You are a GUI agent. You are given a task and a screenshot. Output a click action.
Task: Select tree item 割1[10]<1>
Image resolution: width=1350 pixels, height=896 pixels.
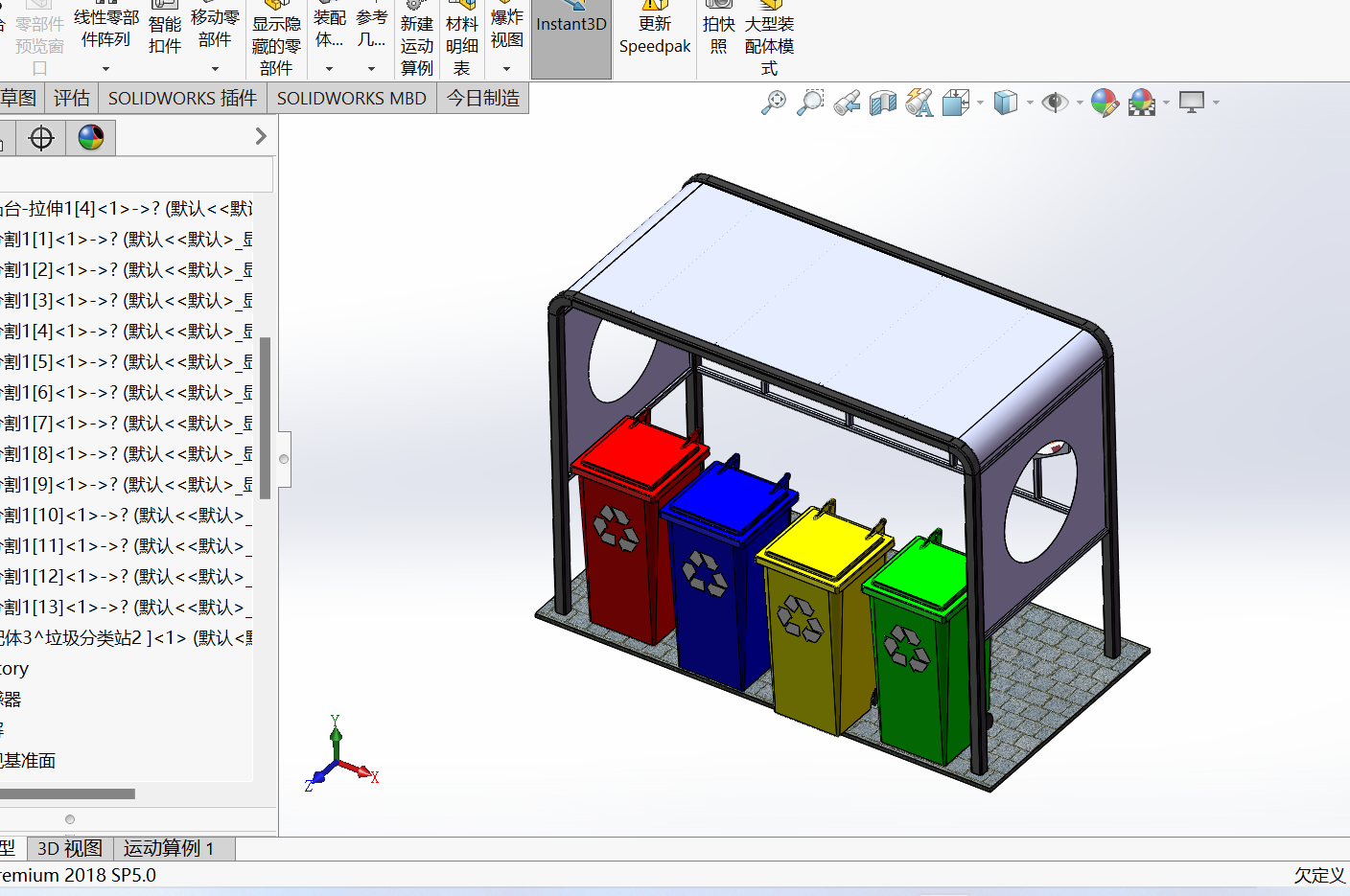(127, 516)
